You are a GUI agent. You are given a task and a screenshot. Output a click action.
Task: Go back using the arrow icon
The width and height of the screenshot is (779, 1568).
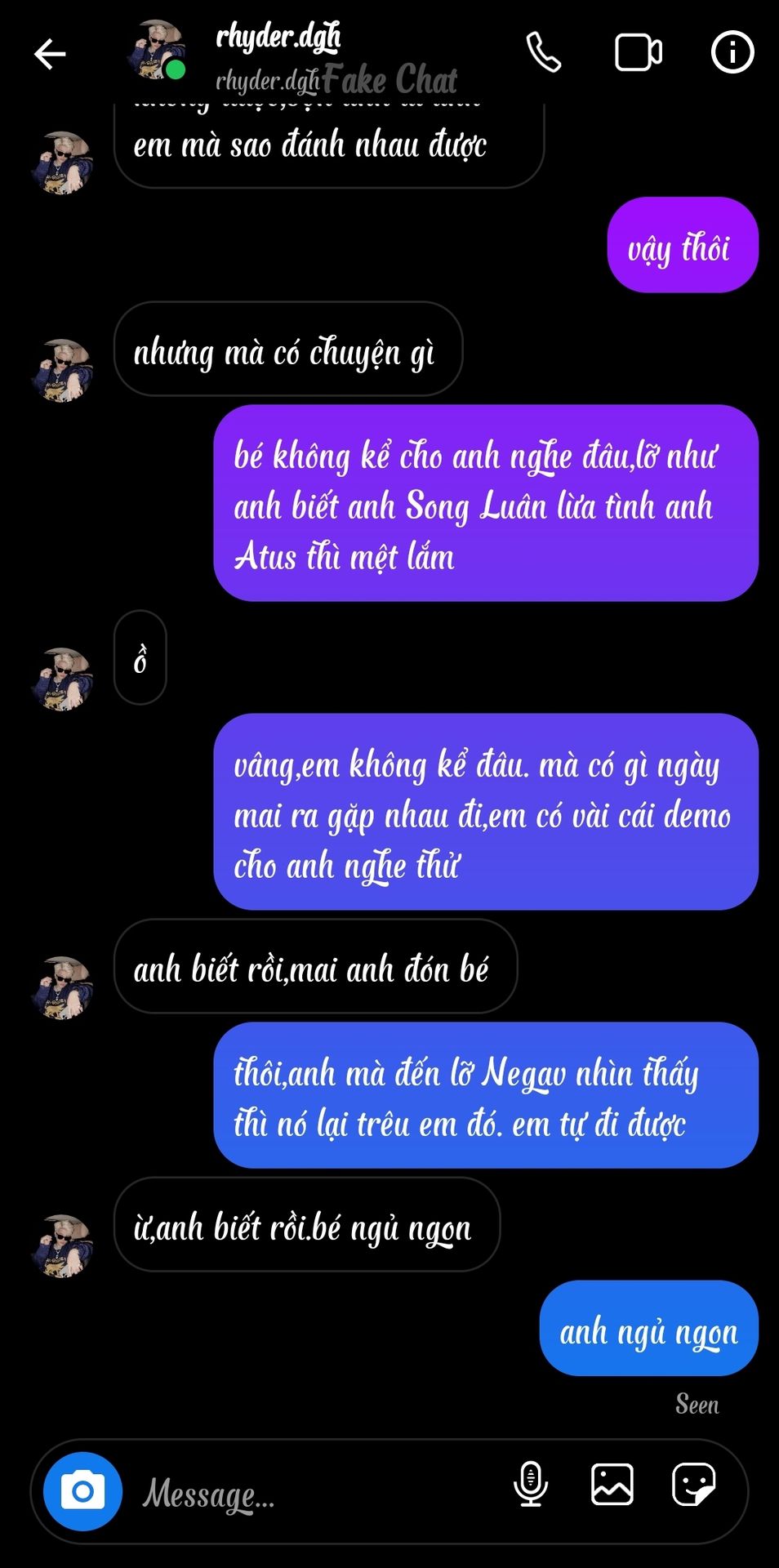(x=50, y=54)
